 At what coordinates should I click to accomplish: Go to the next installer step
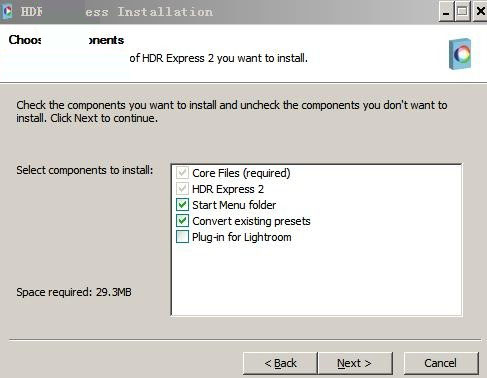tap(355, 363)
